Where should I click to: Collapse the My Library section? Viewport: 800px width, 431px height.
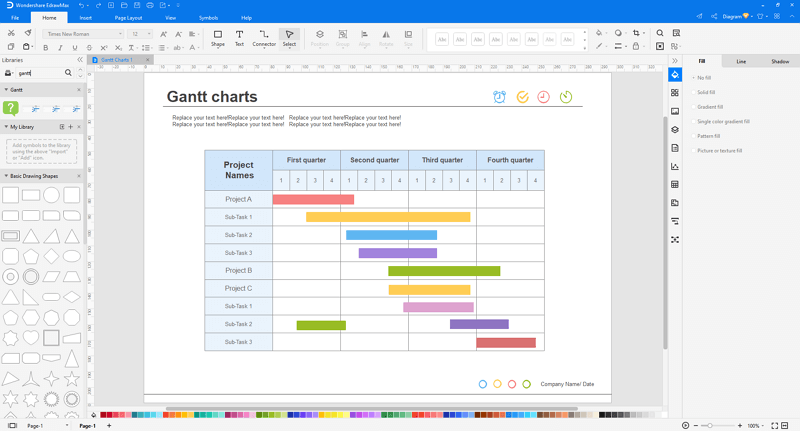pyautogui.click(x=6, y=126)
